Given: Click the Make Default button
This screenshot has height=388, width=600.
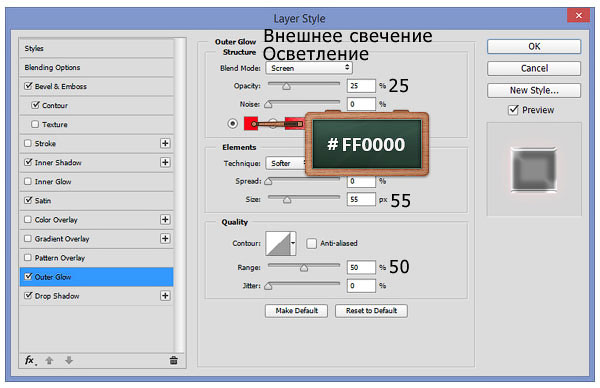Looking at the screenshot, I should click(297, 311).
